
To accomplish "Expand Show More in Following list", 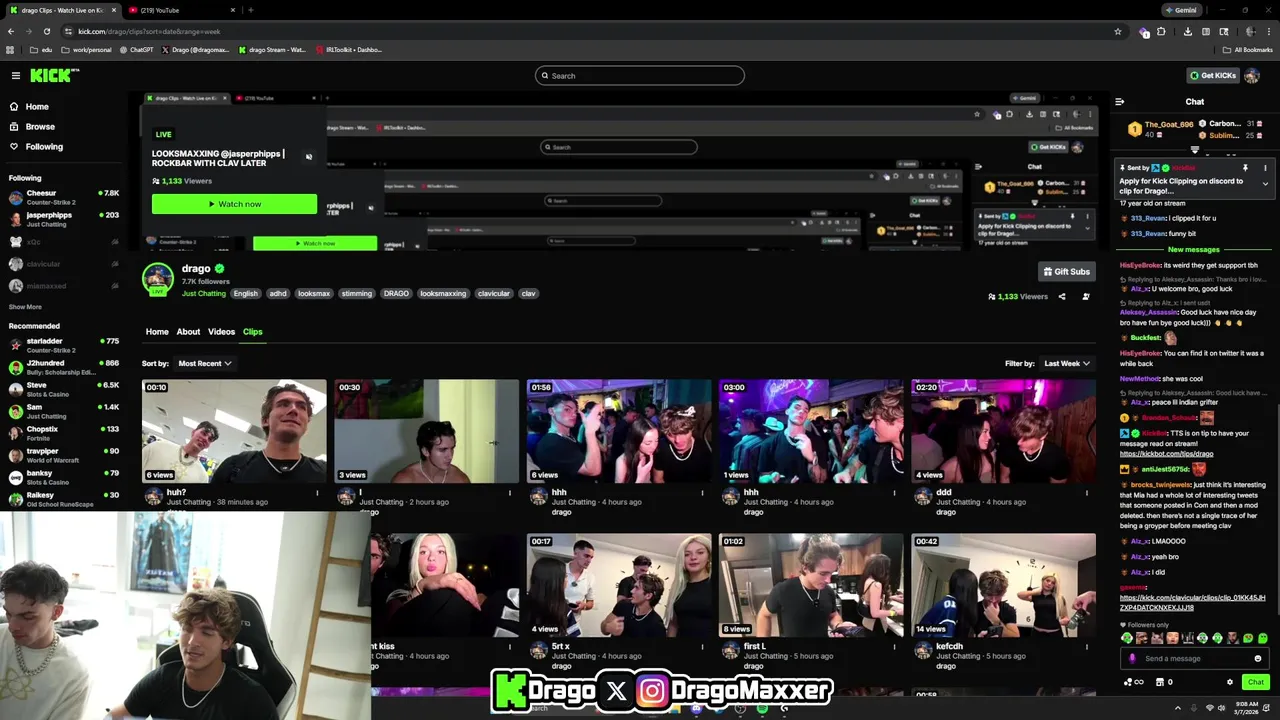I will point(25,307).
